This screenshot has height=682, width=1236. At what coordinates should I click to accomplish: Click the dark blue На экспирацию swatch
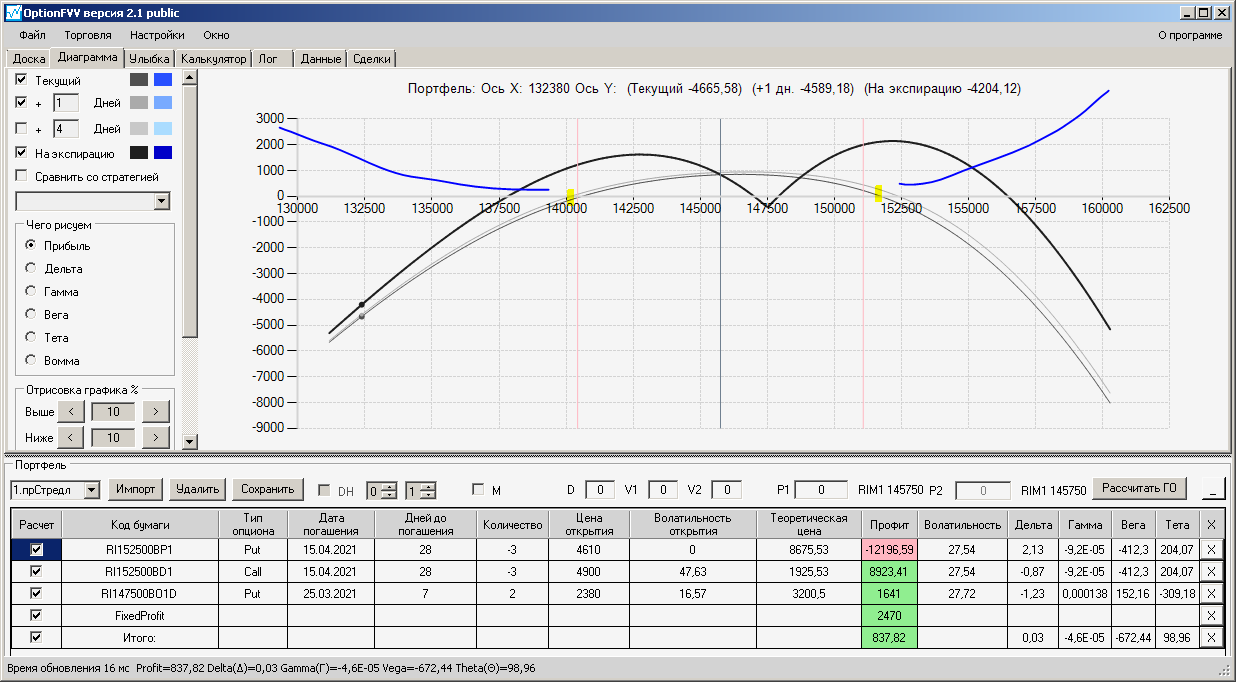click(x=163, y=153)
